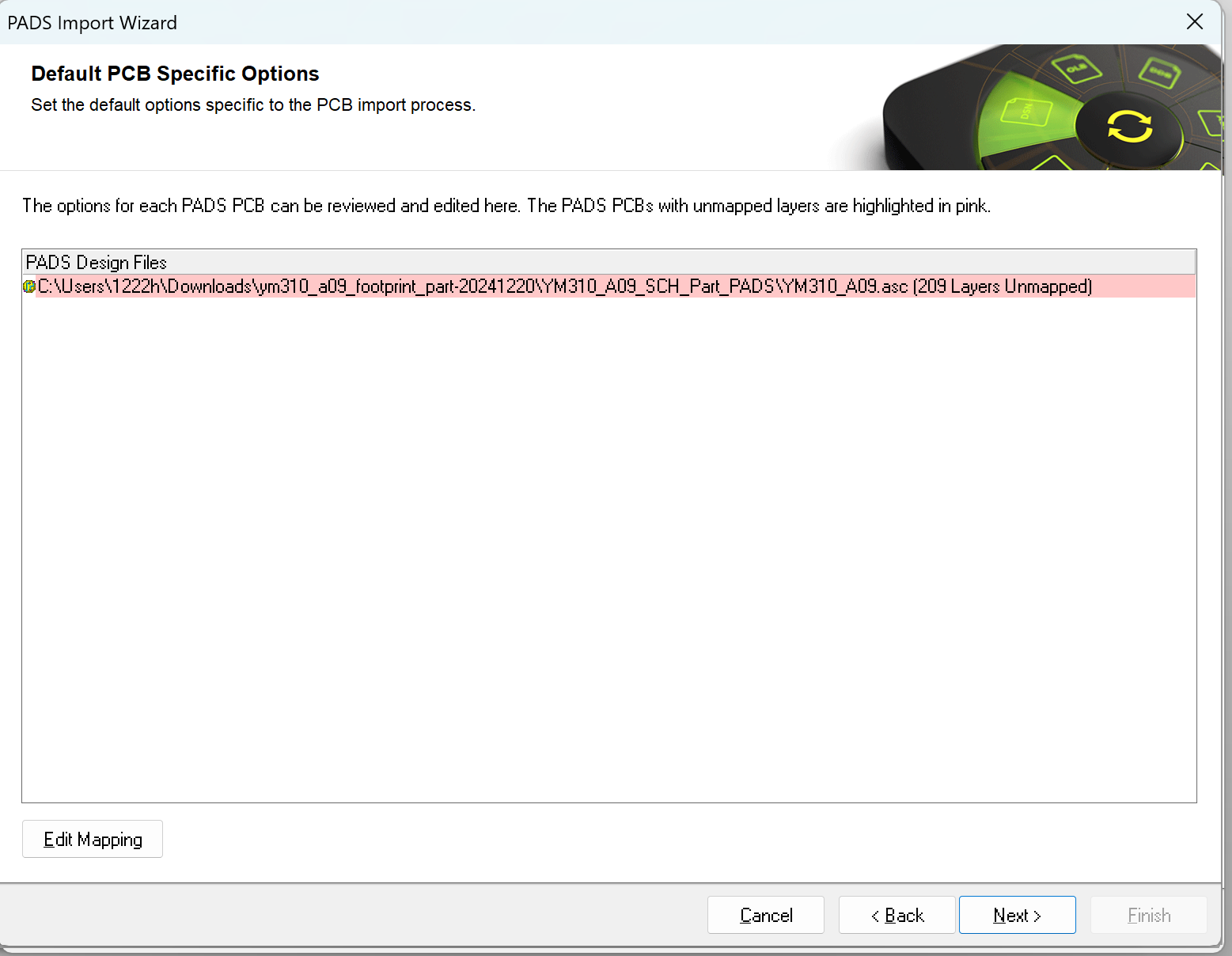The height and width of the screenshot is (956, 1232).
Task: Click the greyed-out Finish button
Action: click(1148, 915)
